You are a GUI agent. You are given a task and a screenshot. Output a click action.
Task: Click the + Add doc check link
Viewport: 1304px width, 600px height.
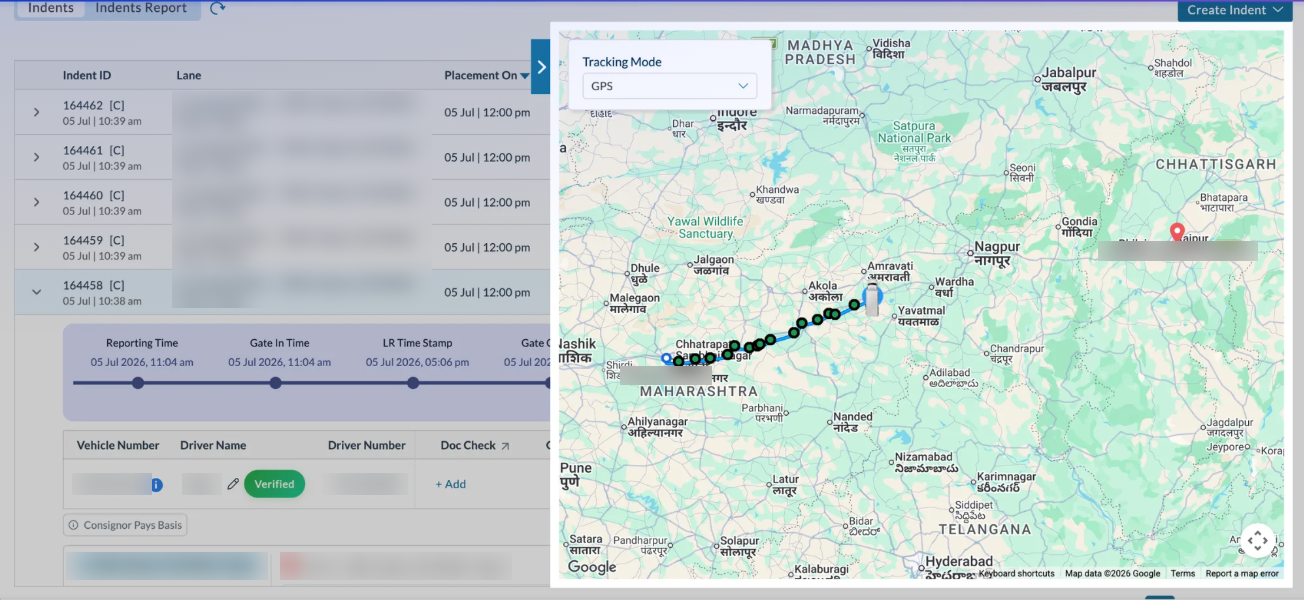pos(451,484)
